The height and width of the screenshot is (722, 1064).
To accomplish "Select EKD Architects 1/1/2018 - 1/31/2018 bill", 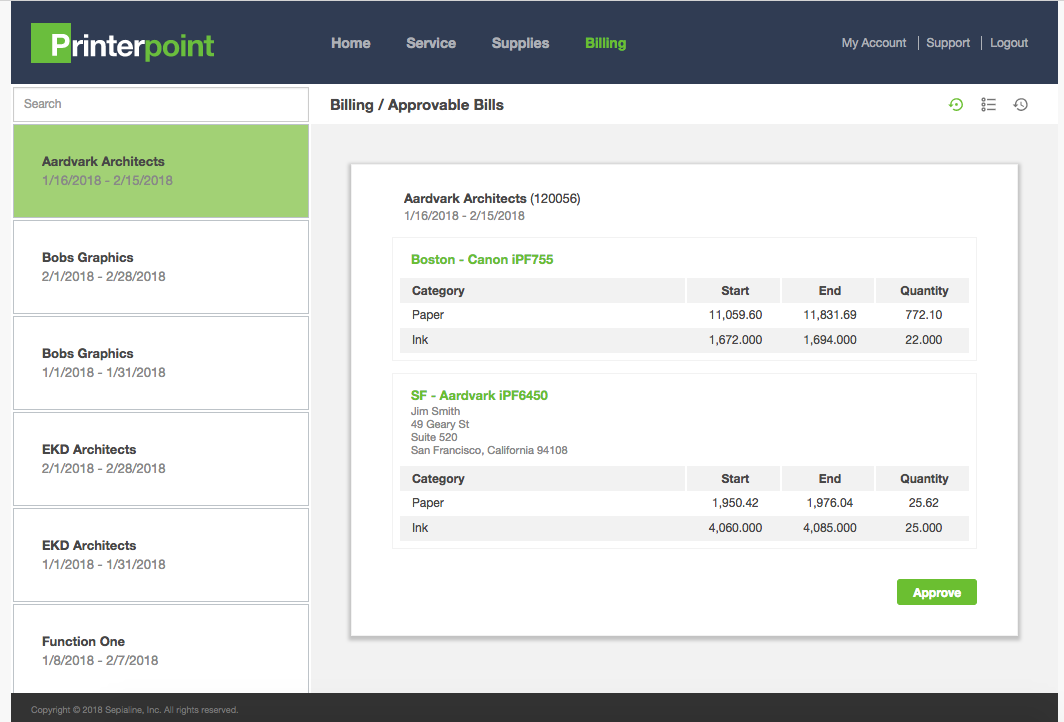I will point(161,555).
